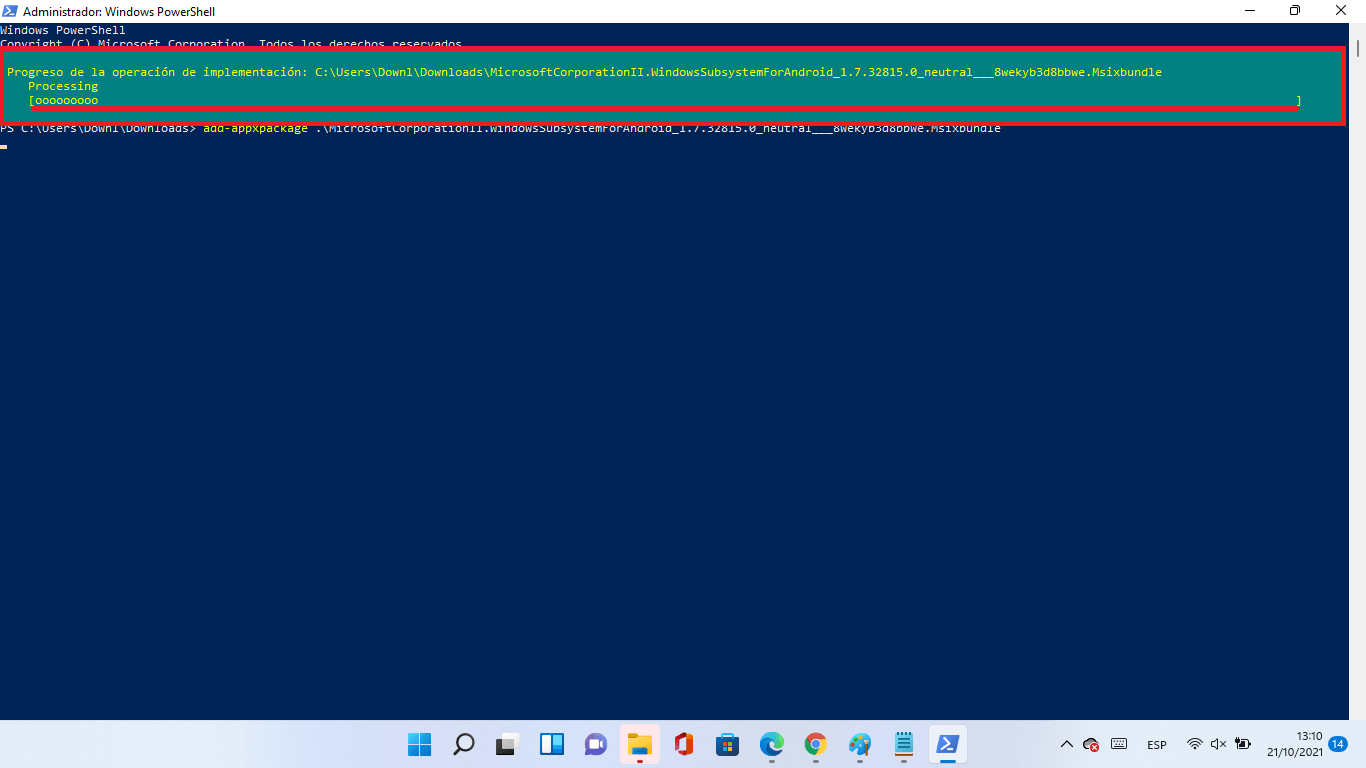
Task: Launch Microsoft Office from taskbar
Action: pos(684,744)
